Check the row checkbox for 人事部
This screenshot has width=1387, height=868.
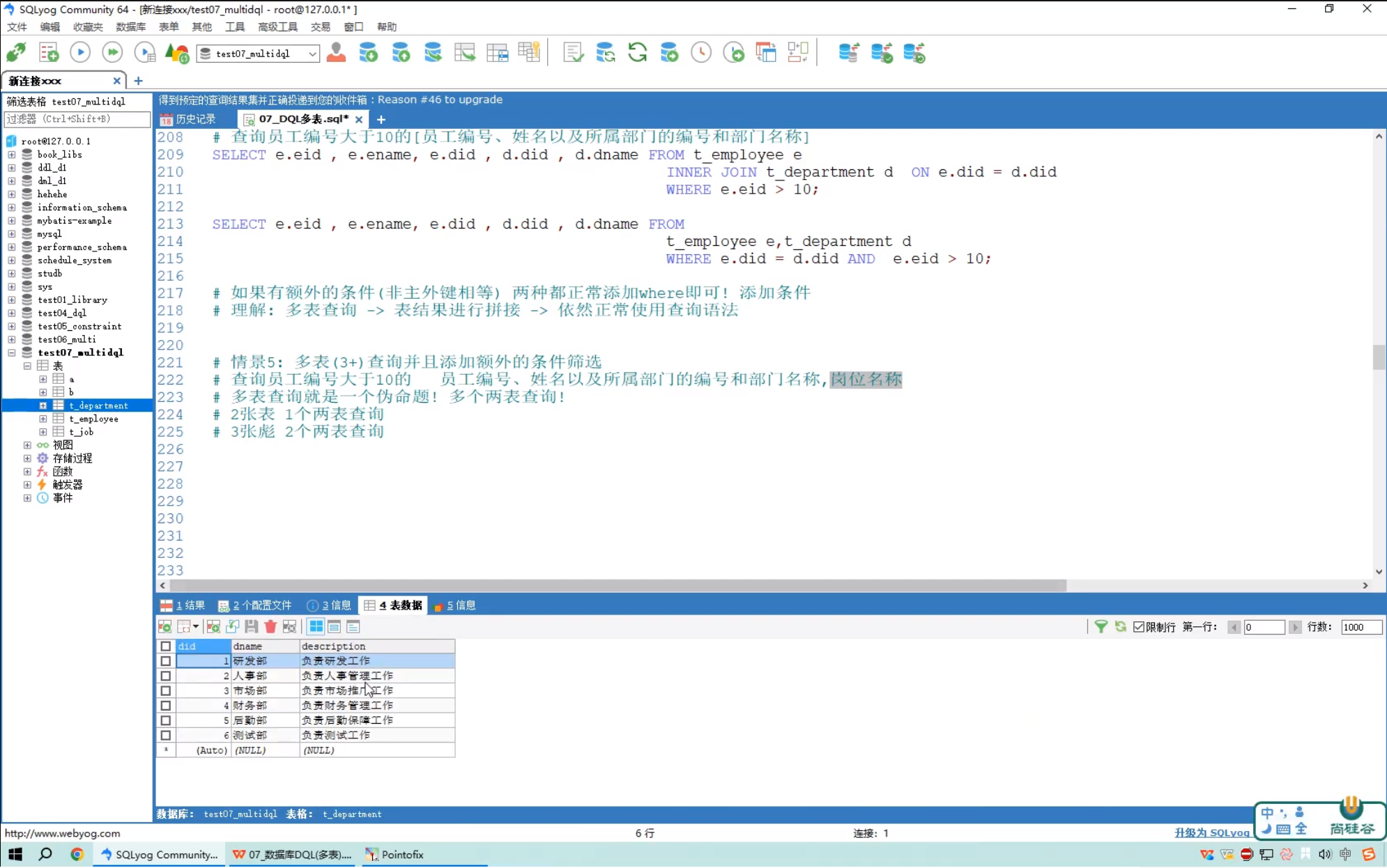pyautogui.click(x=166, y=676)
